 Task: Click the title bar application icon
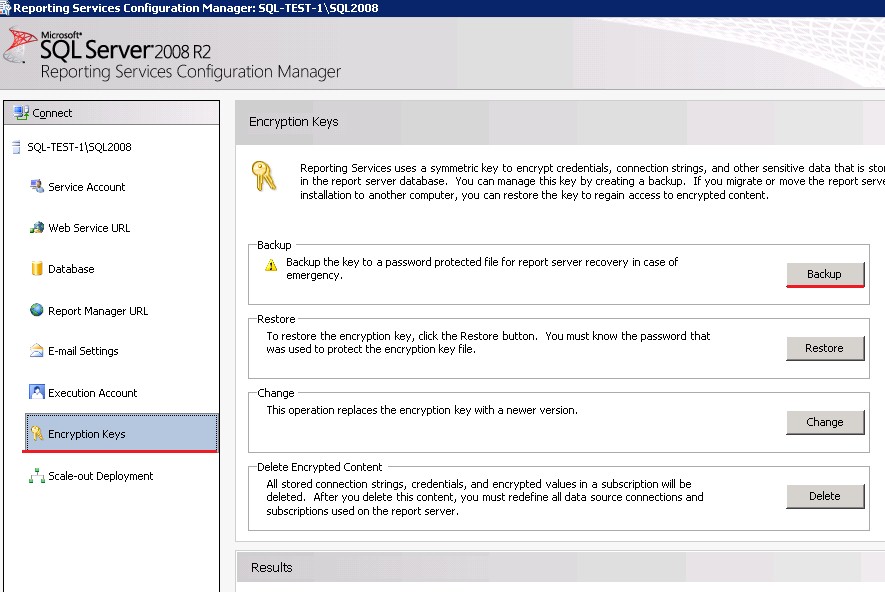pos(6,8)
